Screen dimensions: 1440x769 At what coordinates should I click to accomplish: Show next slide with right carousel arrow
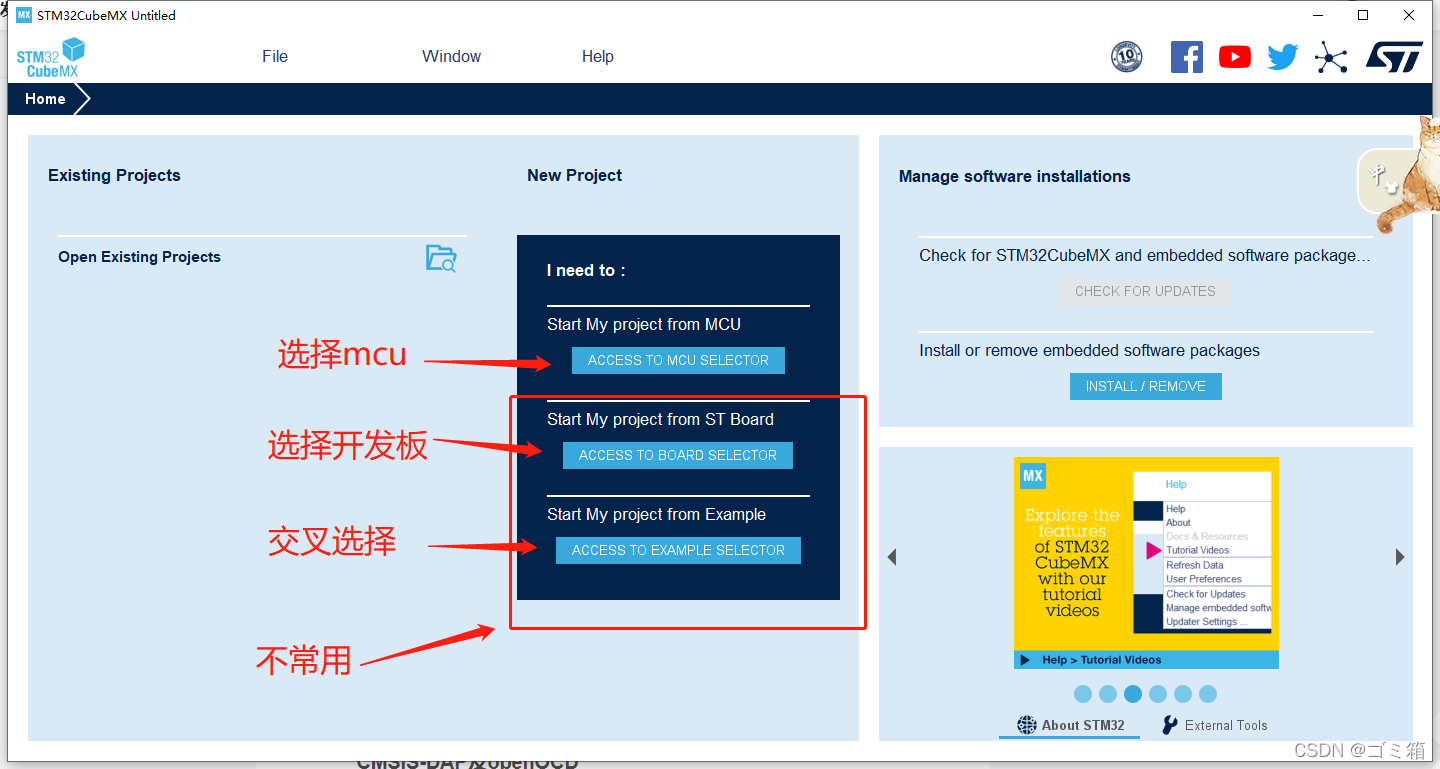[1400, 557]
